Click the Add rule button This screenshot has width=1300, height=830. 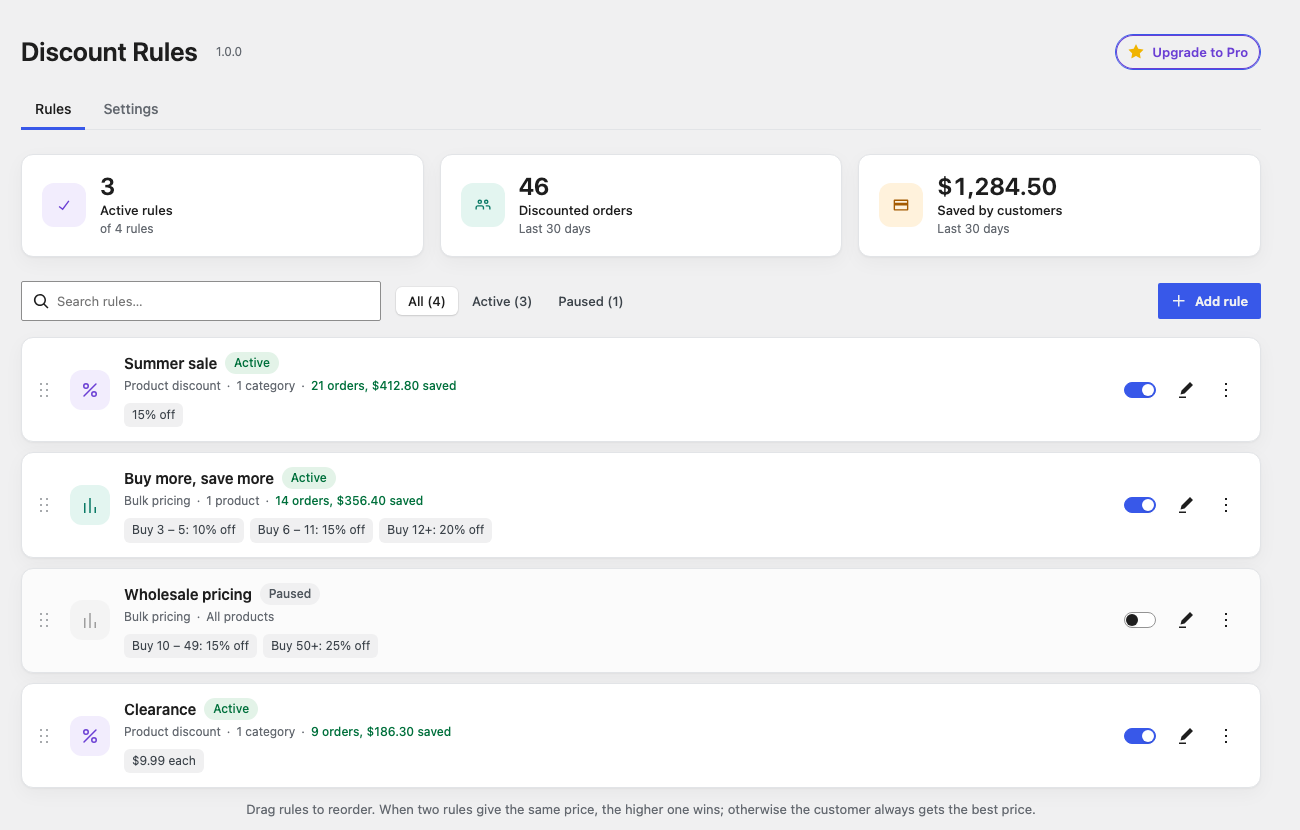(x=1209, y=301)
